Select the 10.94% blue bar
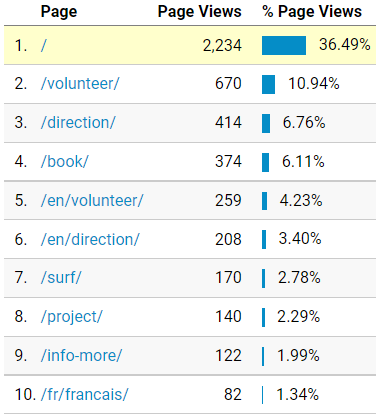381x416 pixels. click(x=269, y=84)
